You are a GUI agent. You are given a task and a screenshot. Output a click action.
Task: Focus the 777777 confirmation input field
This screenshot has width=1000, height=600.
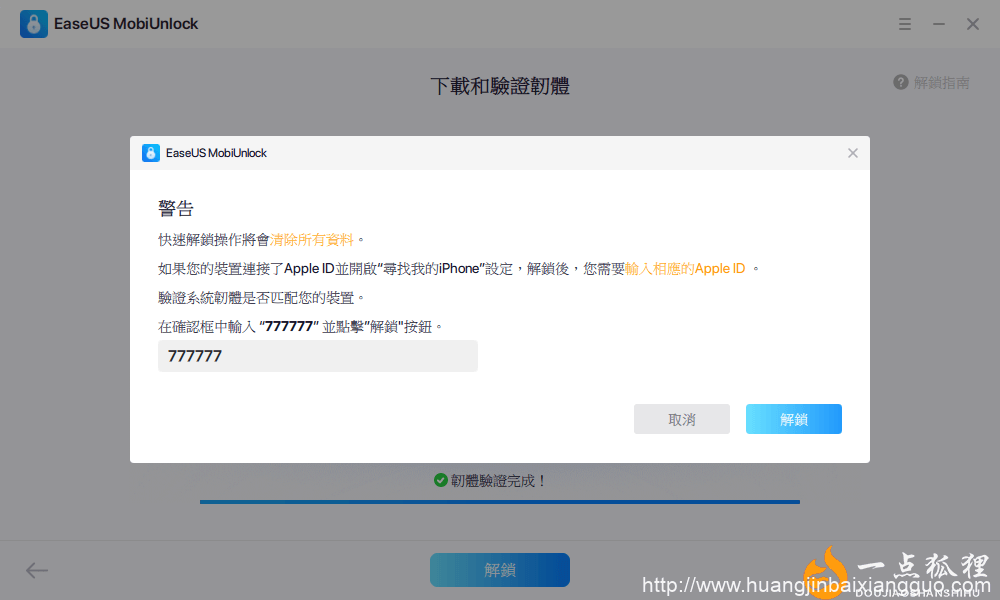pos(318,356)
